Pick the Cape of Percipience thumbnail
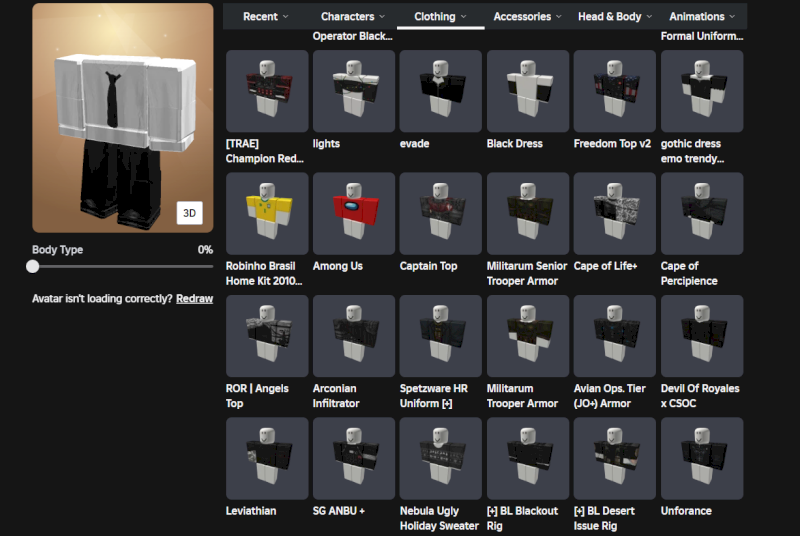The height and width of the screenshot is (536, 800). 702,213
